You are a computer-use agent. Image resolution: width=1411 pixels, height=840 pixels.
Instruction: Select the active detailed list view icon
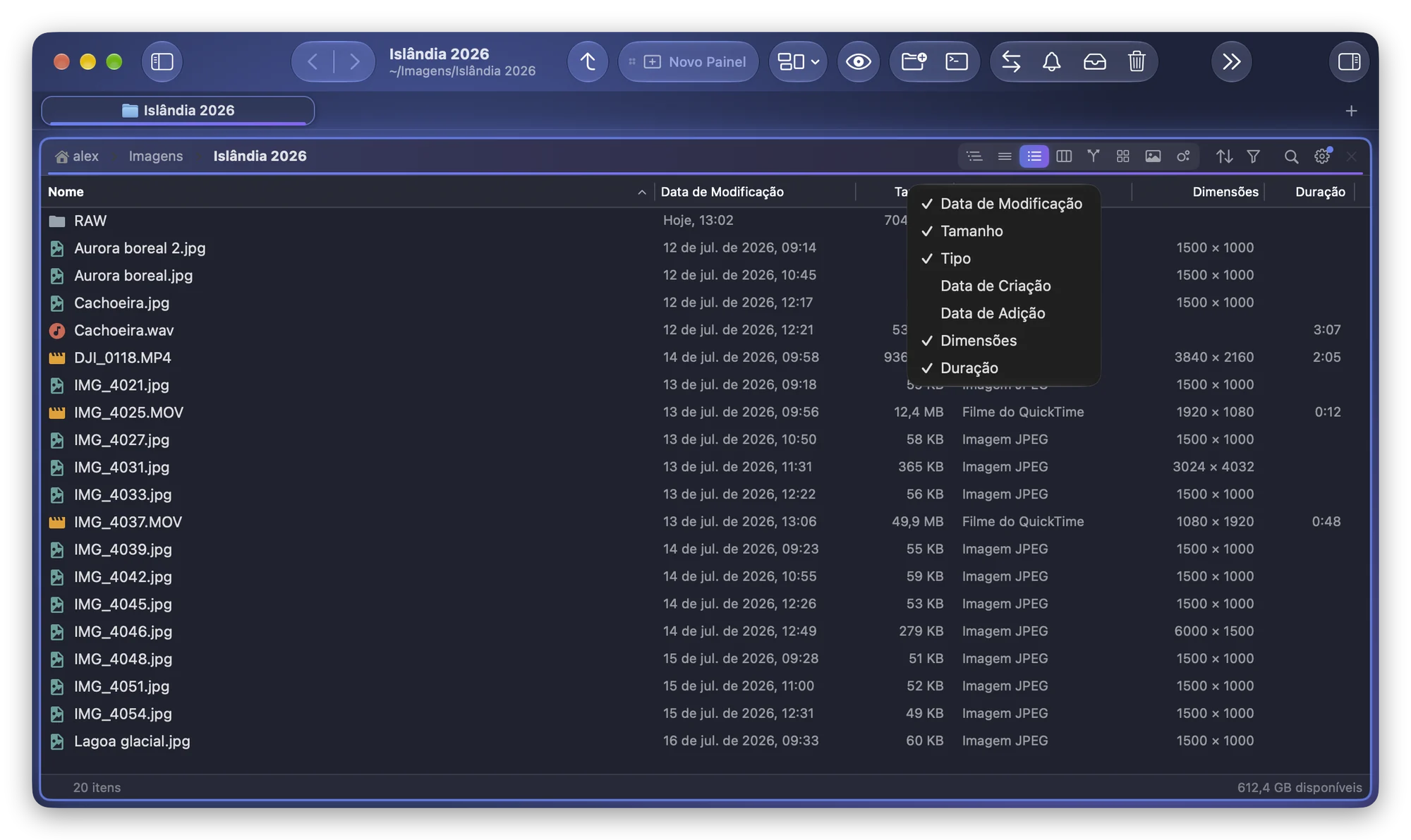1034,156
